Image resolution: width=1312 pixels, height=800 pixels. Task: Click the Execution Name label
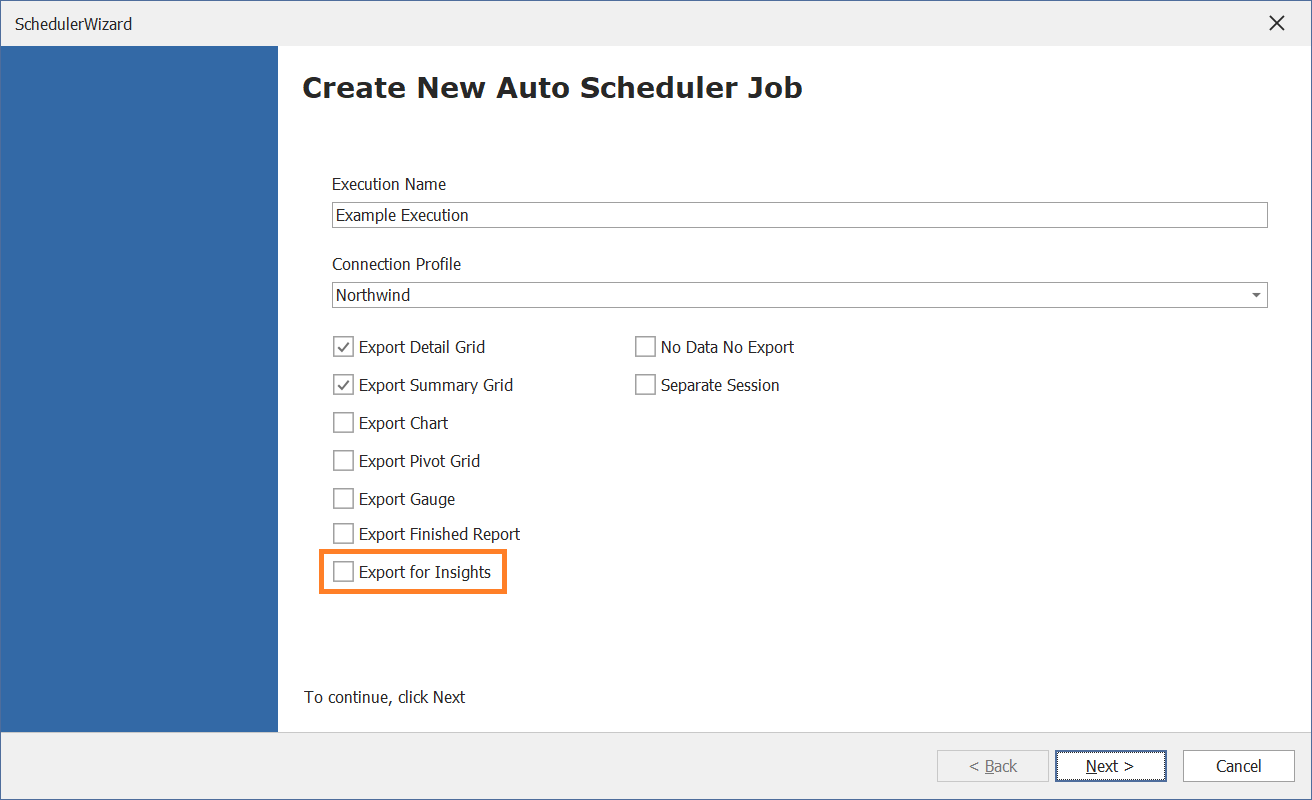tap(389, 184)
